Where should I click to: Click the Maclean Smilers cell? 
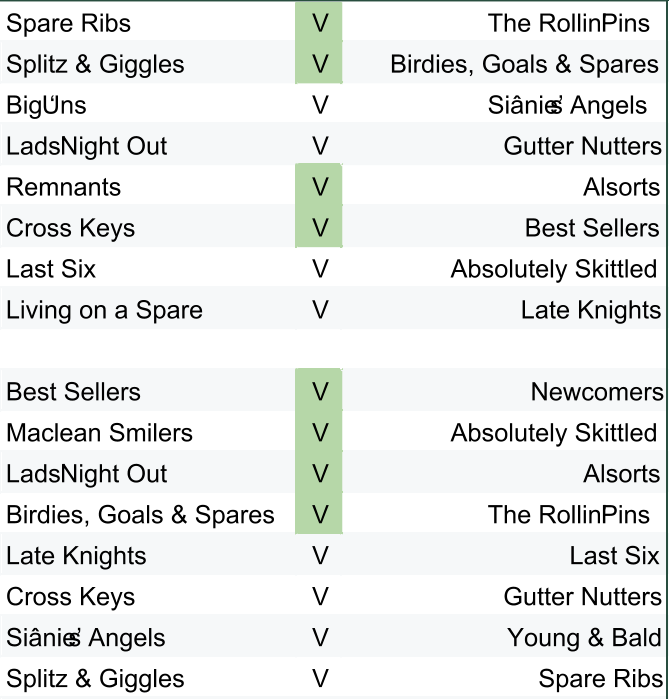click(x=99, y=433)
